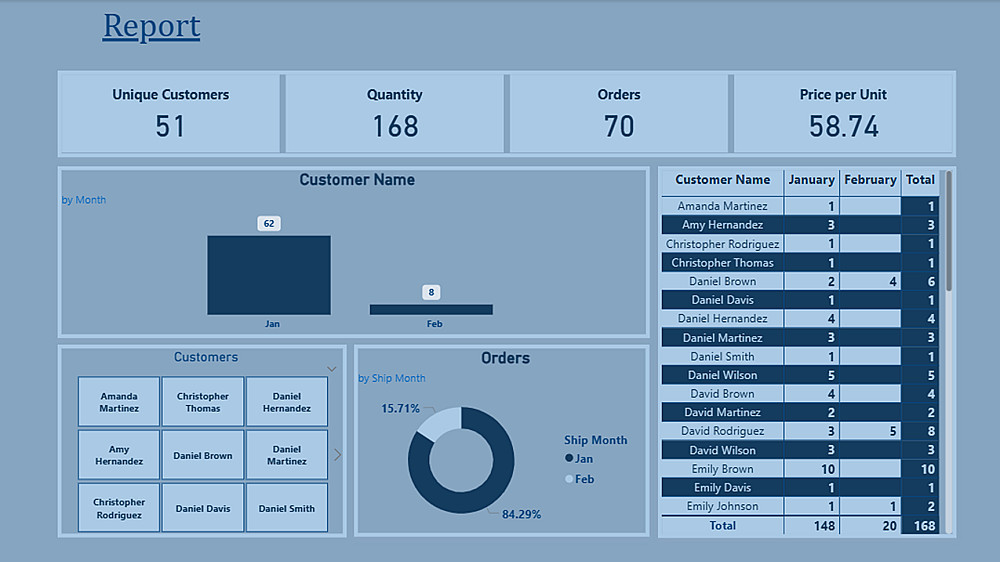Sort table by Customer Name header
The image size is (1000, 562).
click(x=723, y=180)
